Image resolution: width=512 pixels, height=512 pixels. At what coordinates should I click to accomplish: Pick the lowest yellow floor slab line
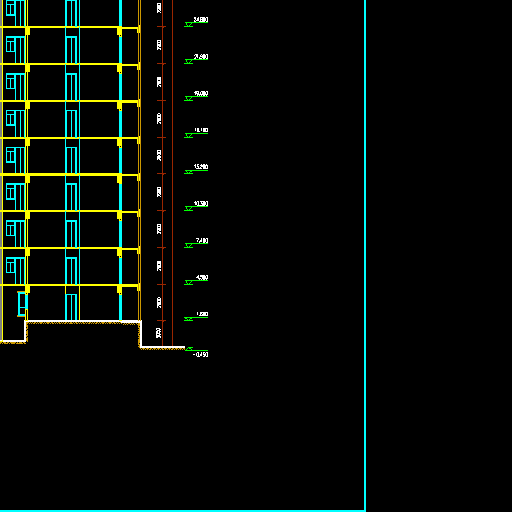click(69, 285)
